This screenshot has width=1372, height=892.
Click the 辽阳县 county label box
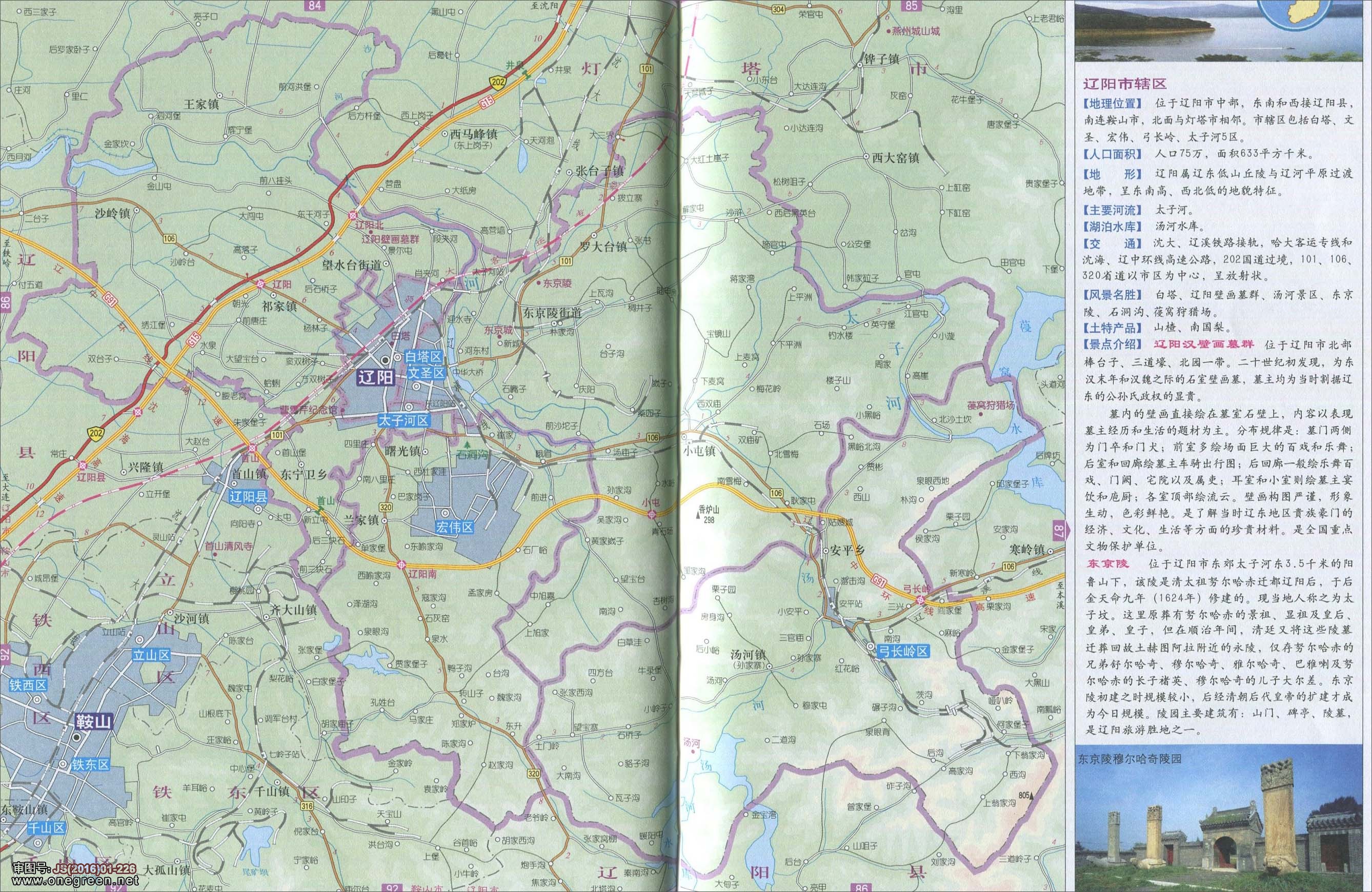point(248,497)
